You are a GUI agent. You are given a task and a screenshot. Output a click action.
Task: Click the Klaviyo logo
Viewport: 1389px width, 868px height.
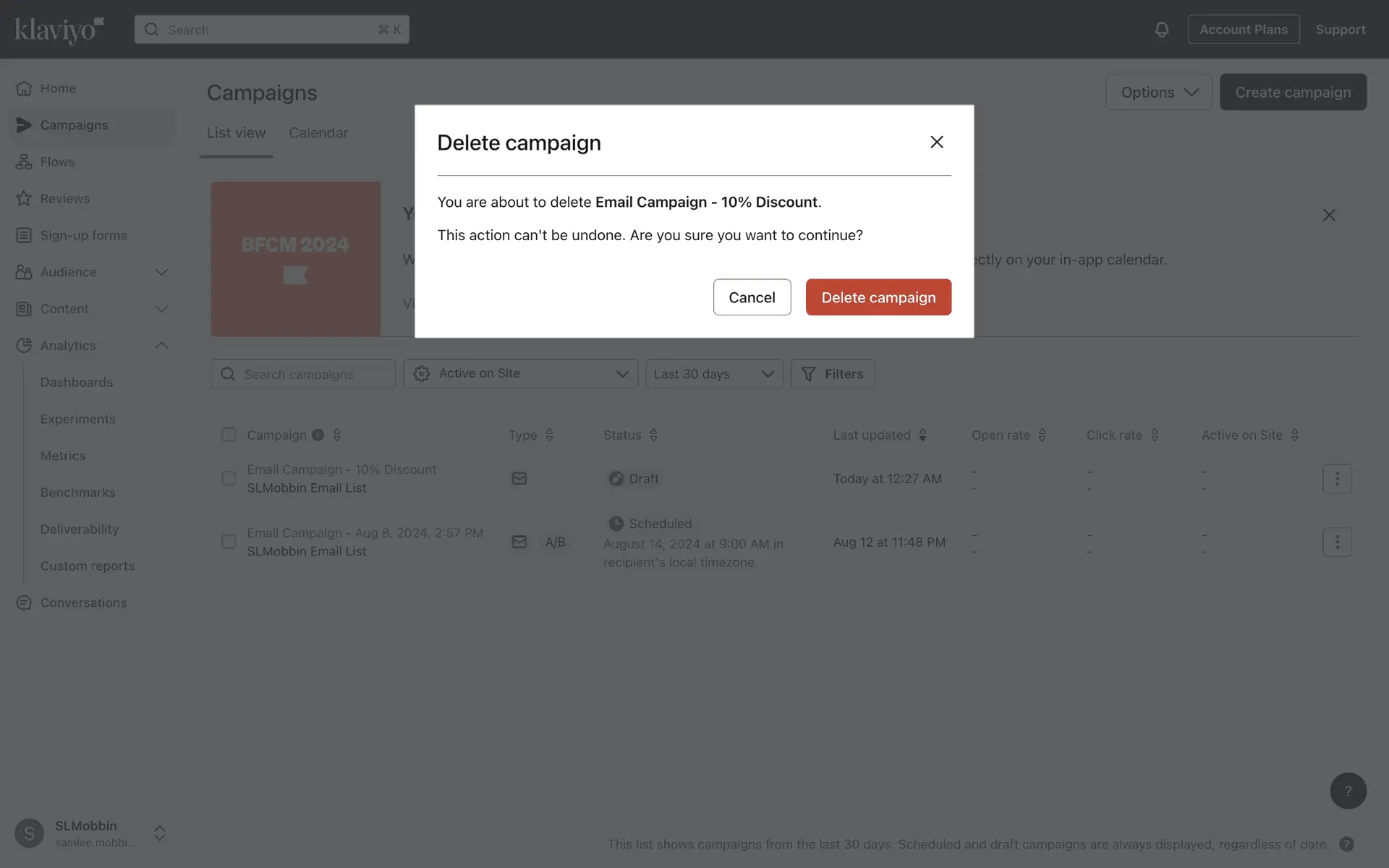coord(59,30)
